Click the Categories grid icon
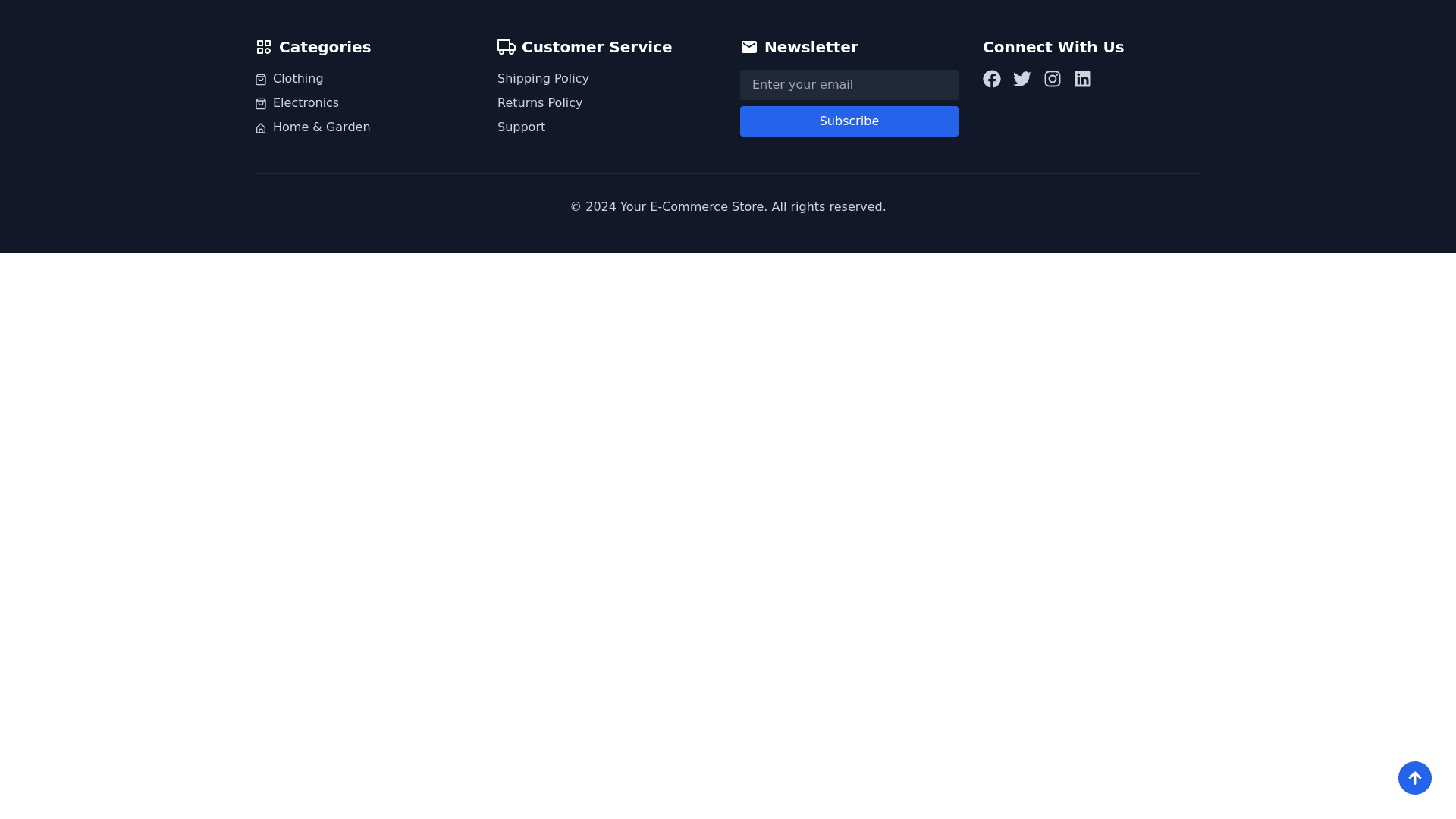This screenshot has width=1456, height=819. [264, 47]
